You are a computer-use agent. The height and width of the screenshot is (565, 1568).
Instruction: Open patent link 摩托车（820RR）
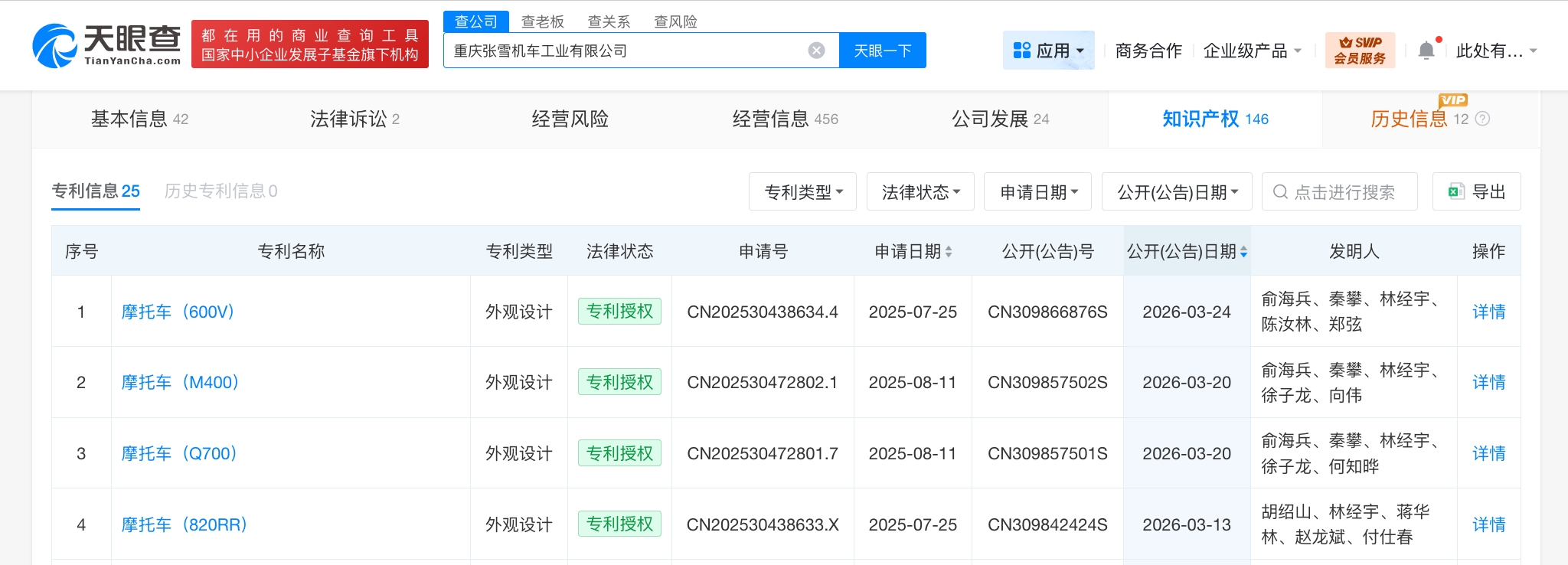[184, 524]
